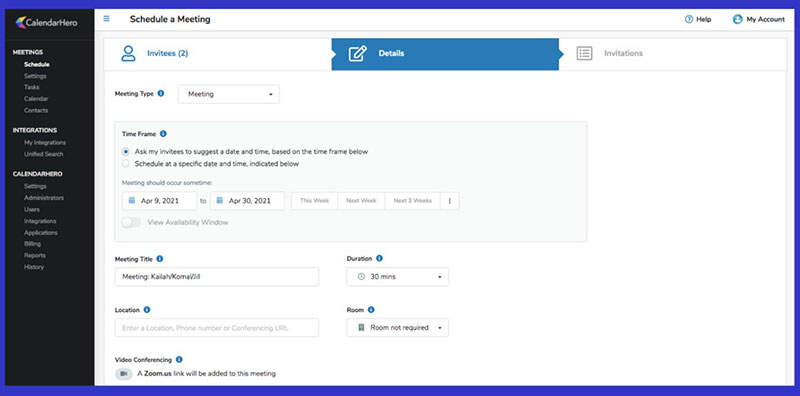Open Calendar in the sidebar
This screenshot has width=800, height=396.
36,98
